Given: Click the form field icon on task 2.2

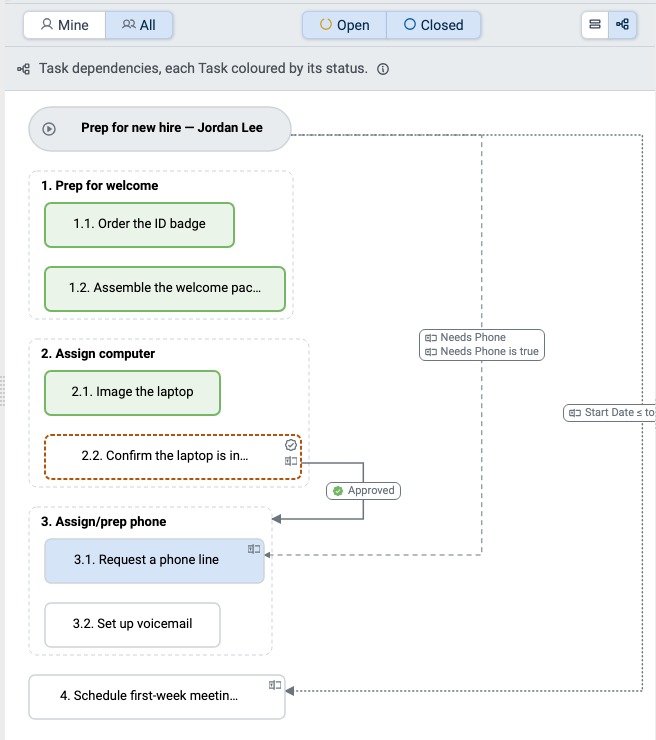Looking at the screenshot, I should pos(291,461).
